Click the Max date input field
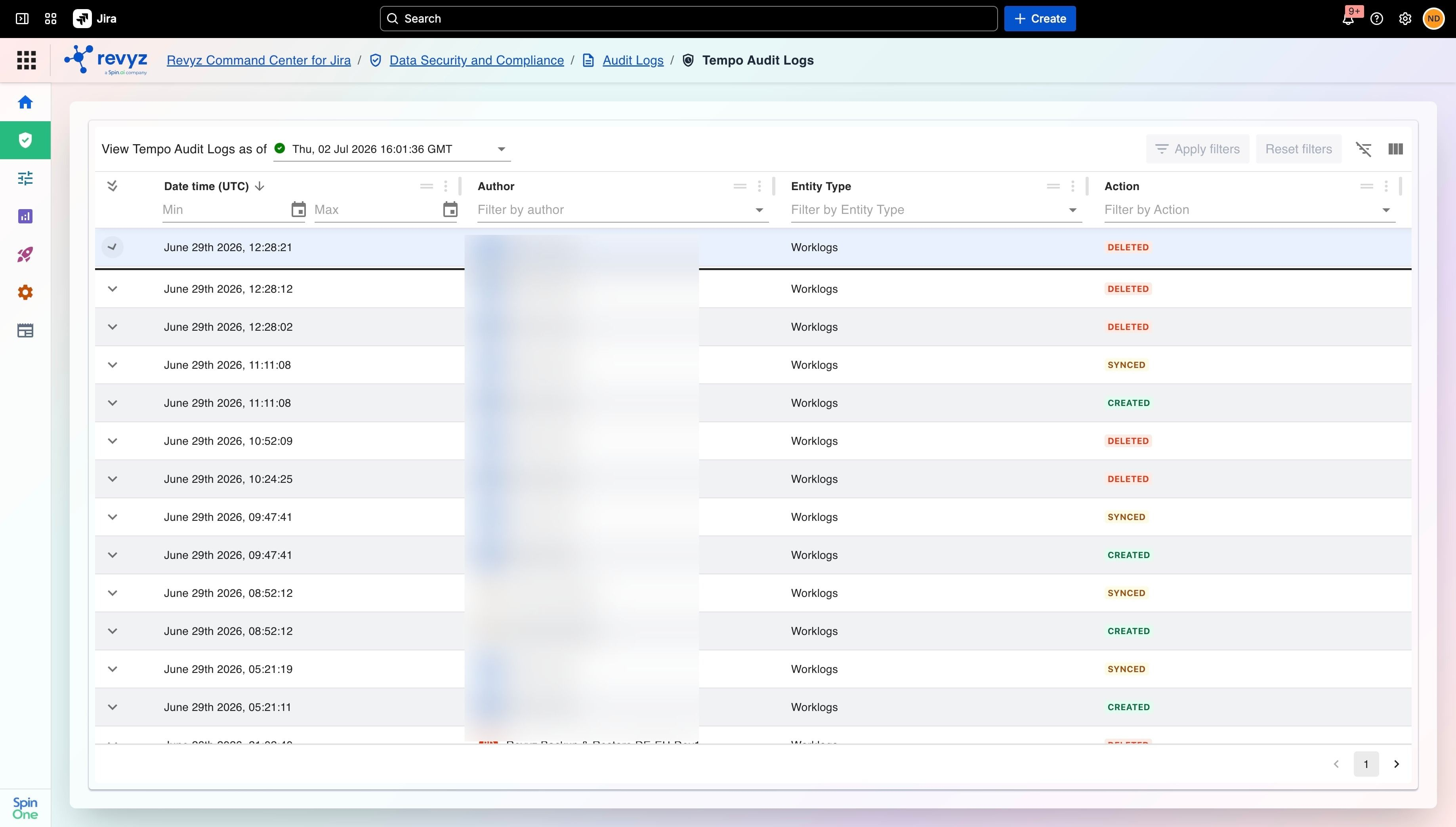 click(377, 210)
